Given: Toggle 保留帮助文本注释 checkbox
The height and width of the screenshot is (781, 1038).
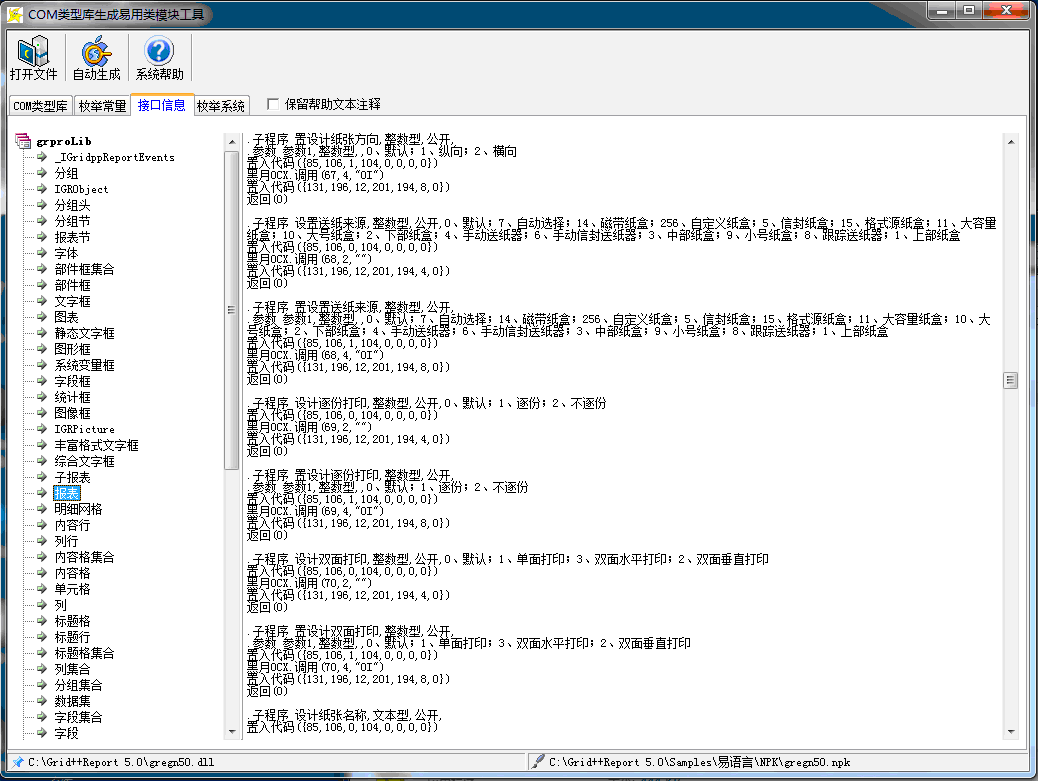Looking at the screenshot, I should point(273,104).
